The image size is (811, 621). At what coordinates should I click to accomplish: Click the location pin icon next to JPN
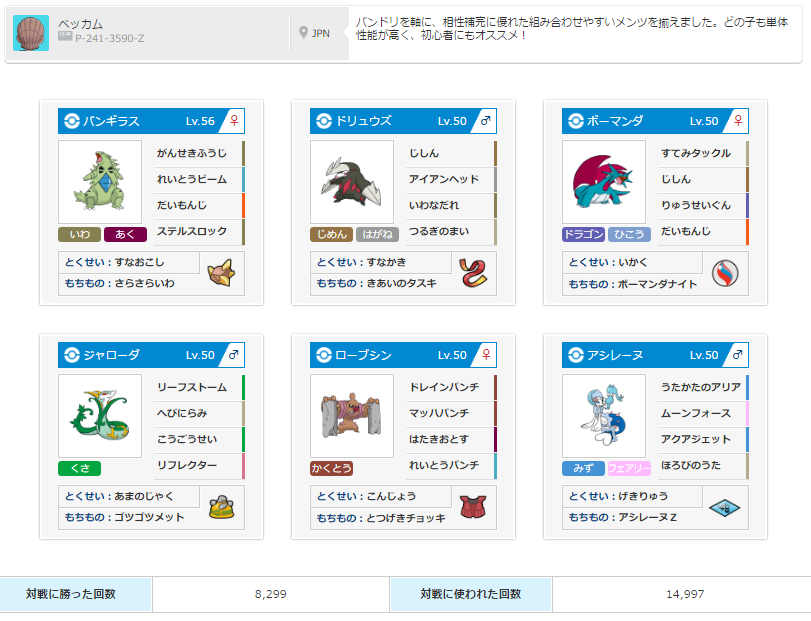click(304, 33)
